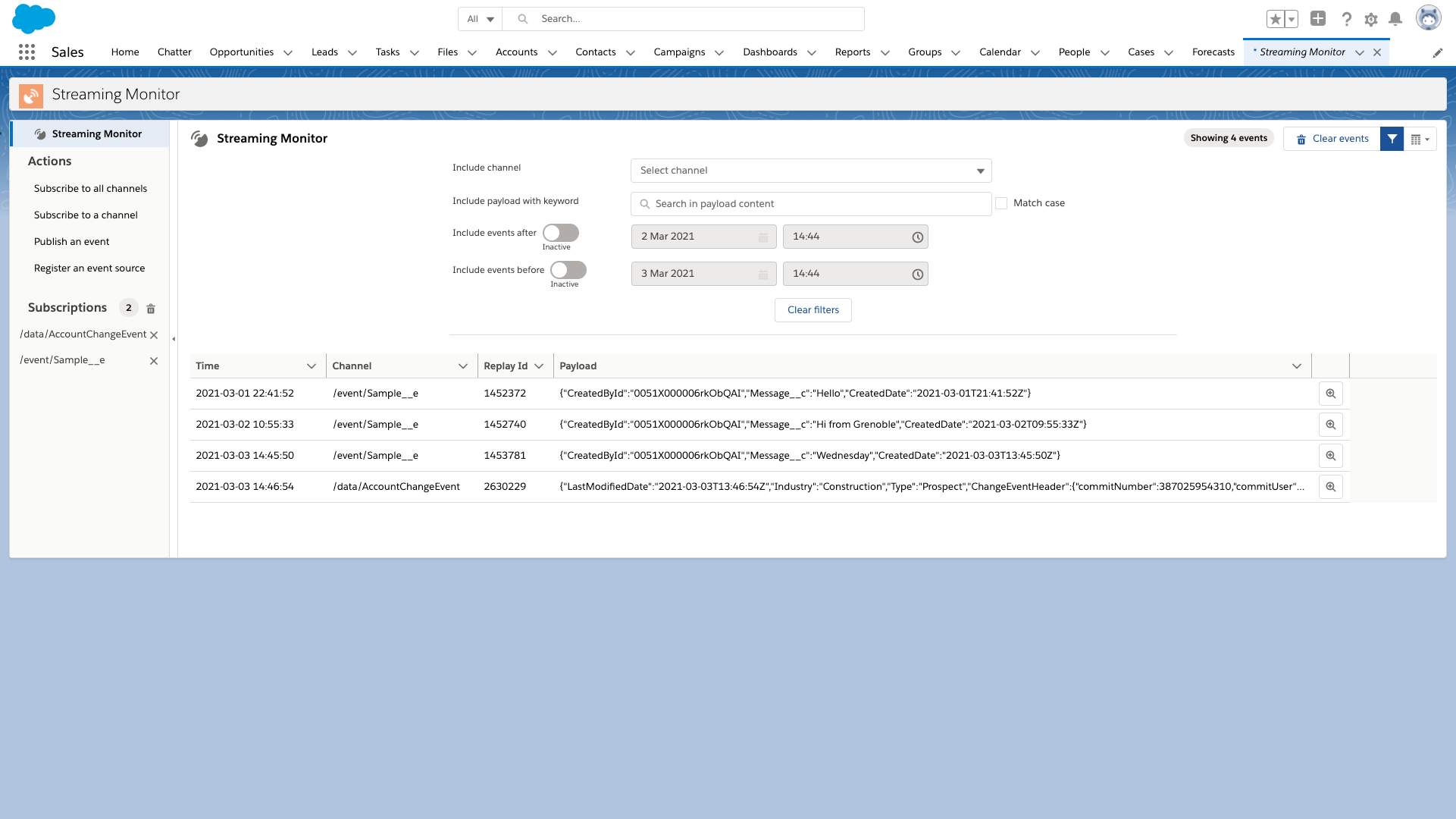Open the Select channel dropdown
The width and height of the screenshot is (1456, 819).
point(811,171)
